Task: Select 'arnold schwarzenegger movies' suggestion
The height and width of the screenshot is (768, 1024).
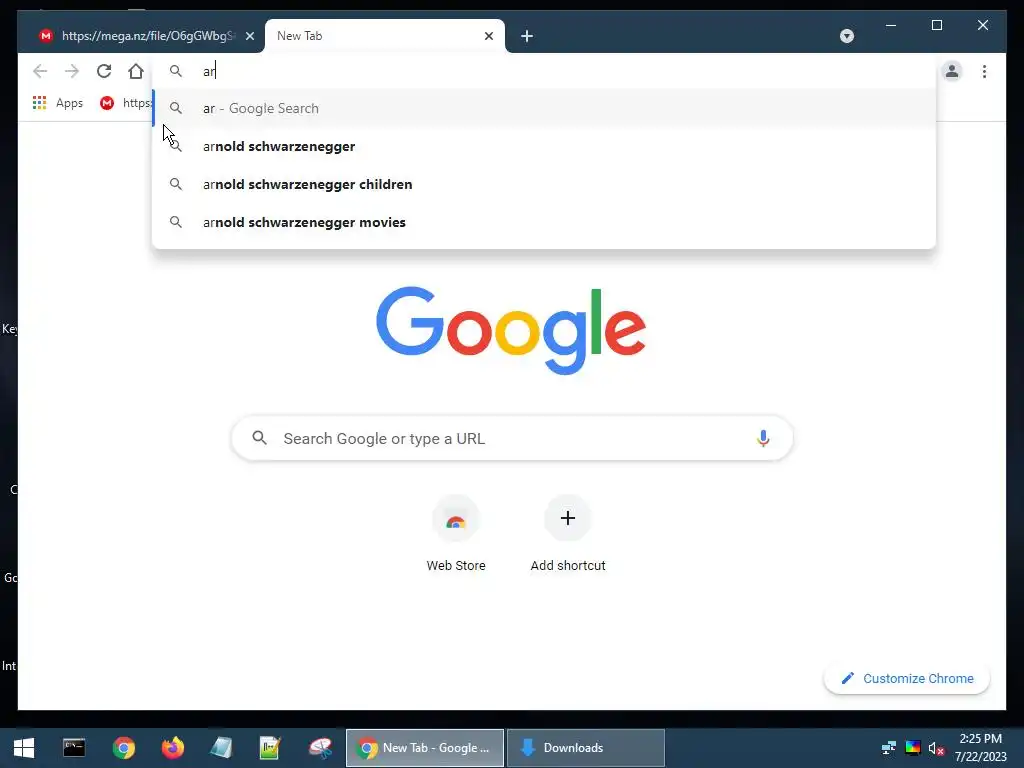Action: tap(543, 222)
